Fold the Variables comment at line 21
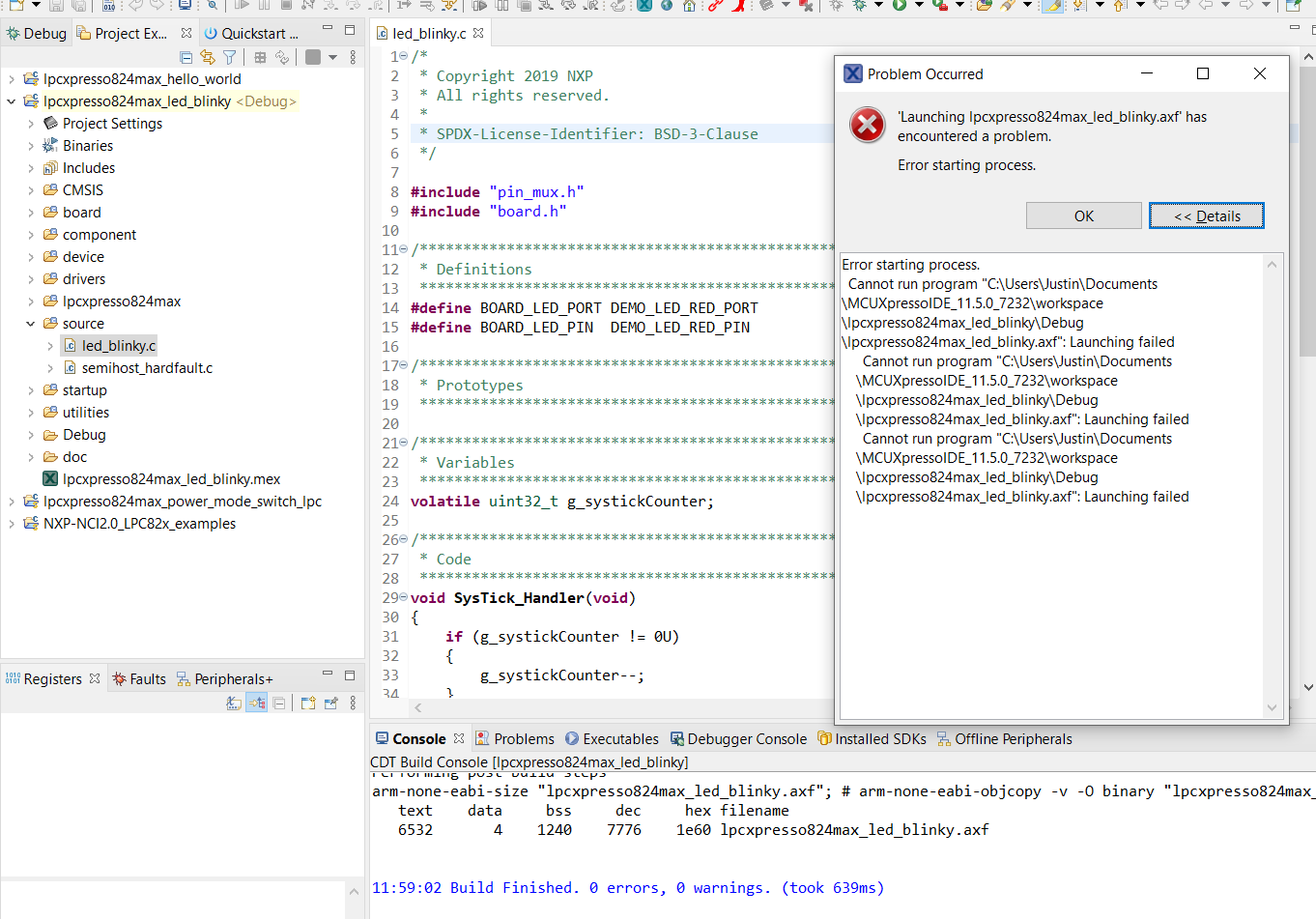This screenshot has width=1316, height=919. coord(404,443)
